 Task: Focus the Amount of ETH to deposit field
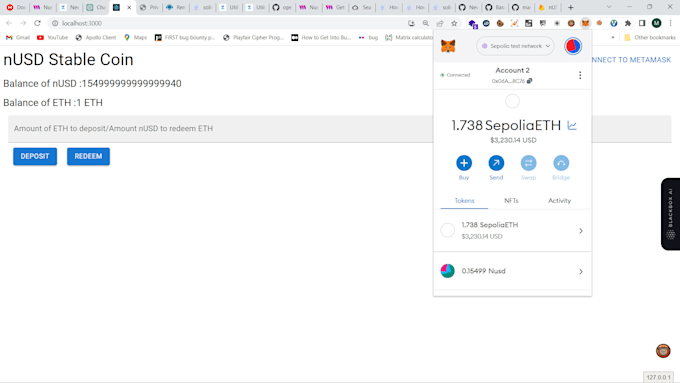click(220, 128)
